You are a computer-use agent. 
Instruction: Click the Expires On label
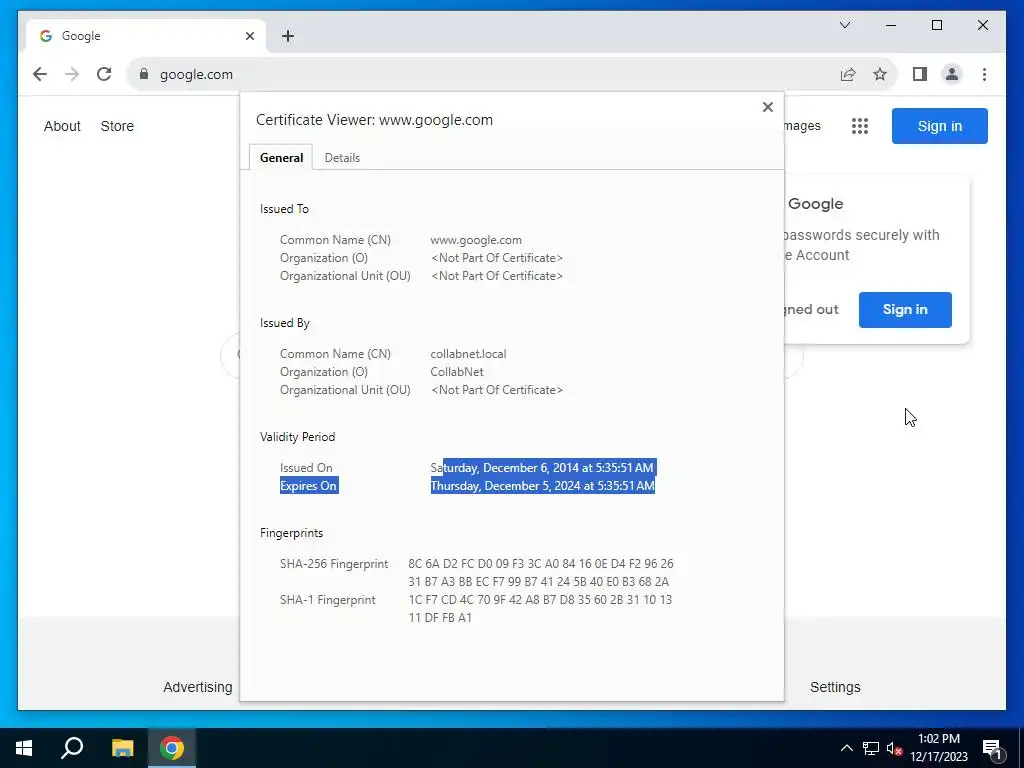click(308, 486)
